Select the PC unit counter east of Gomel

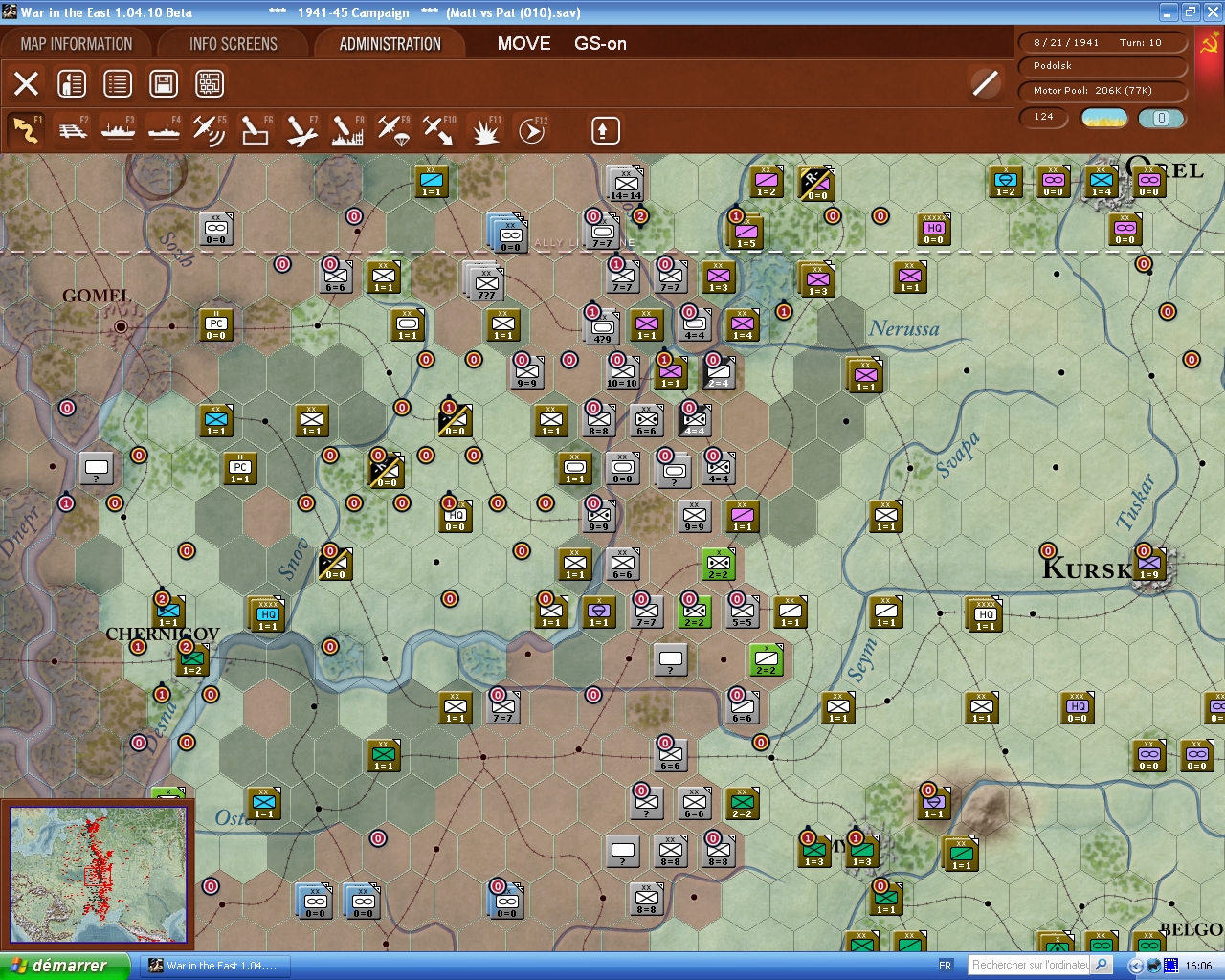click(216, 325)
